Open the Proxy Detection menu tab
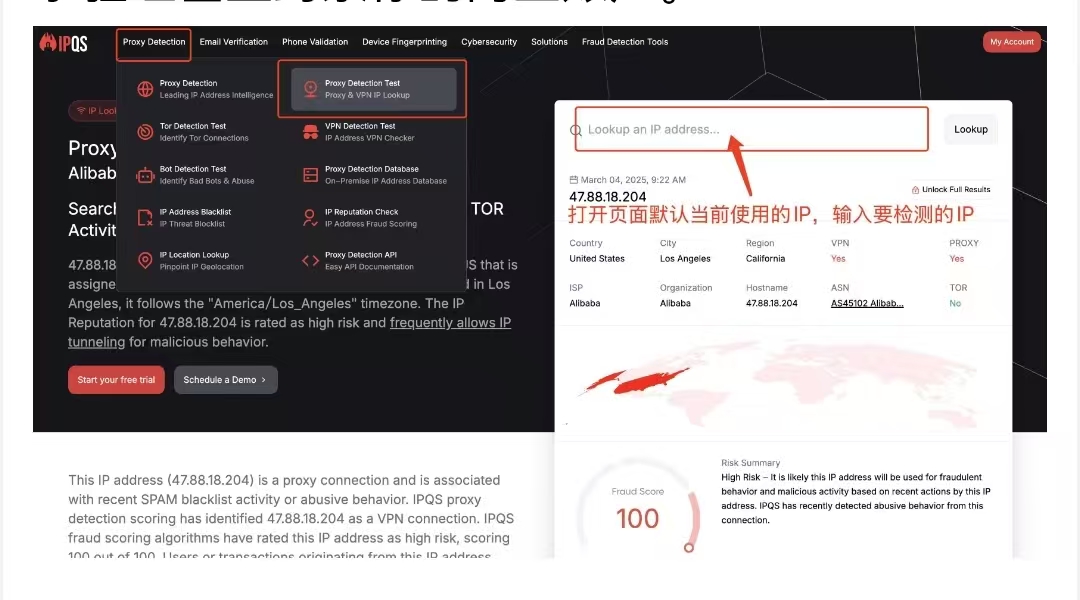 154,42
